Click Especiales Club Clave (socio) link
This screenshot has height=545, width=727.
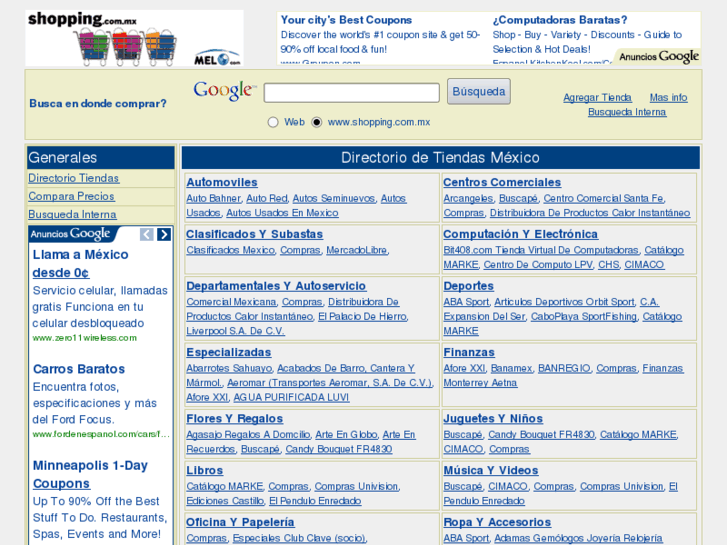[299, 538]
